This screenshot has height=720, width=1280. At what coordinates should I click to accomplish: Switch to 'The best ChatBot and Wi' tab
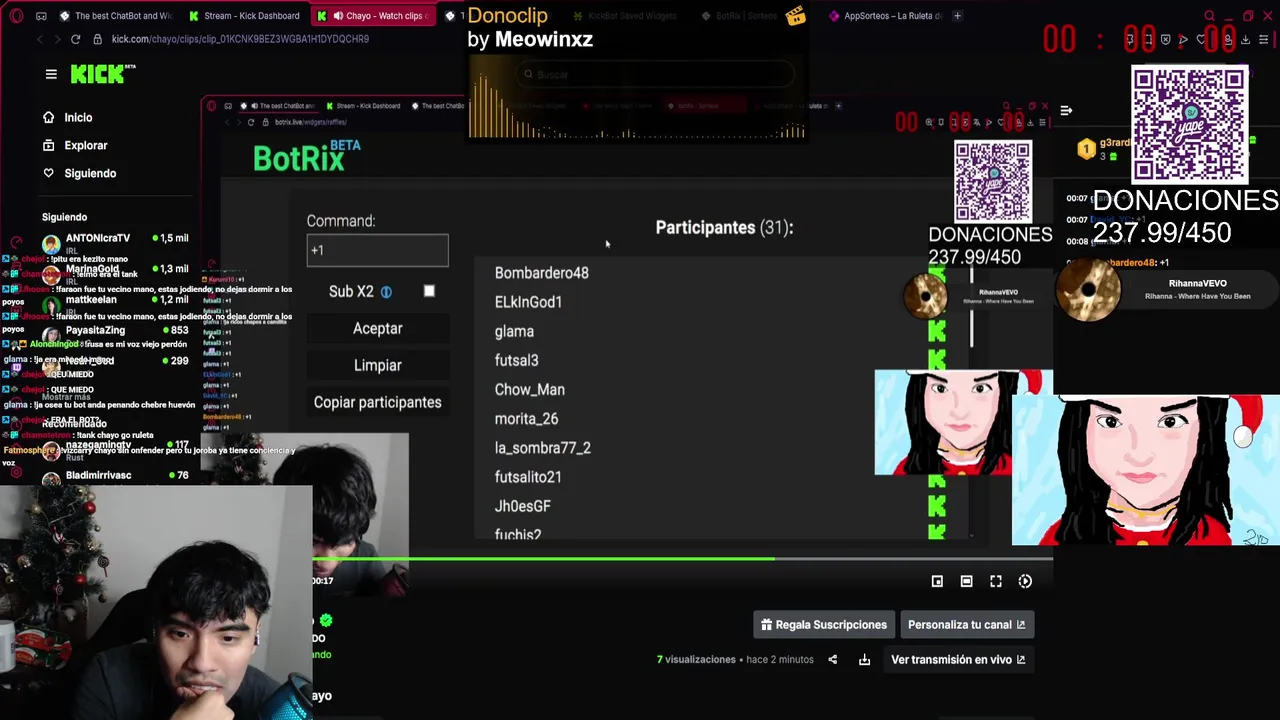coord(116,16)
